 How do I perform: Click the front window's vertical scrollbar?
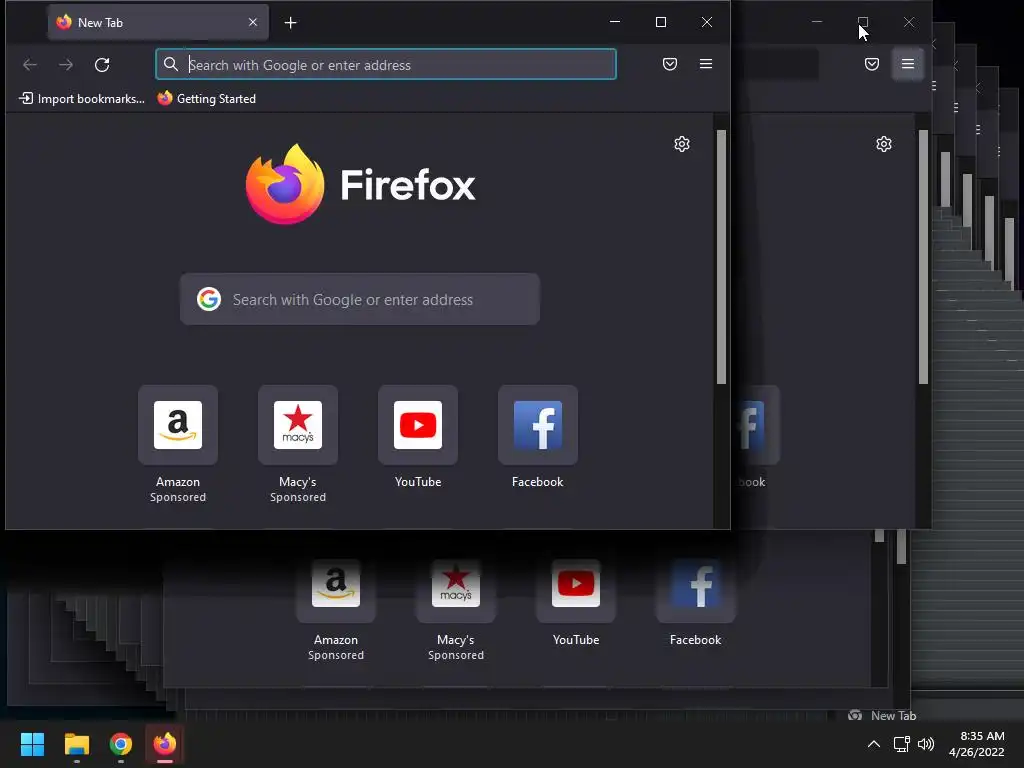pyautogui.click(x=721, y=257)
